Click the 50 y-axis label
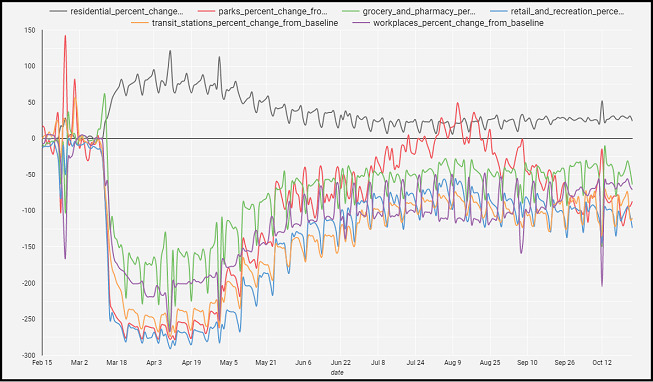The height and width of the screenshot is (382, 653). pos(32,102)
